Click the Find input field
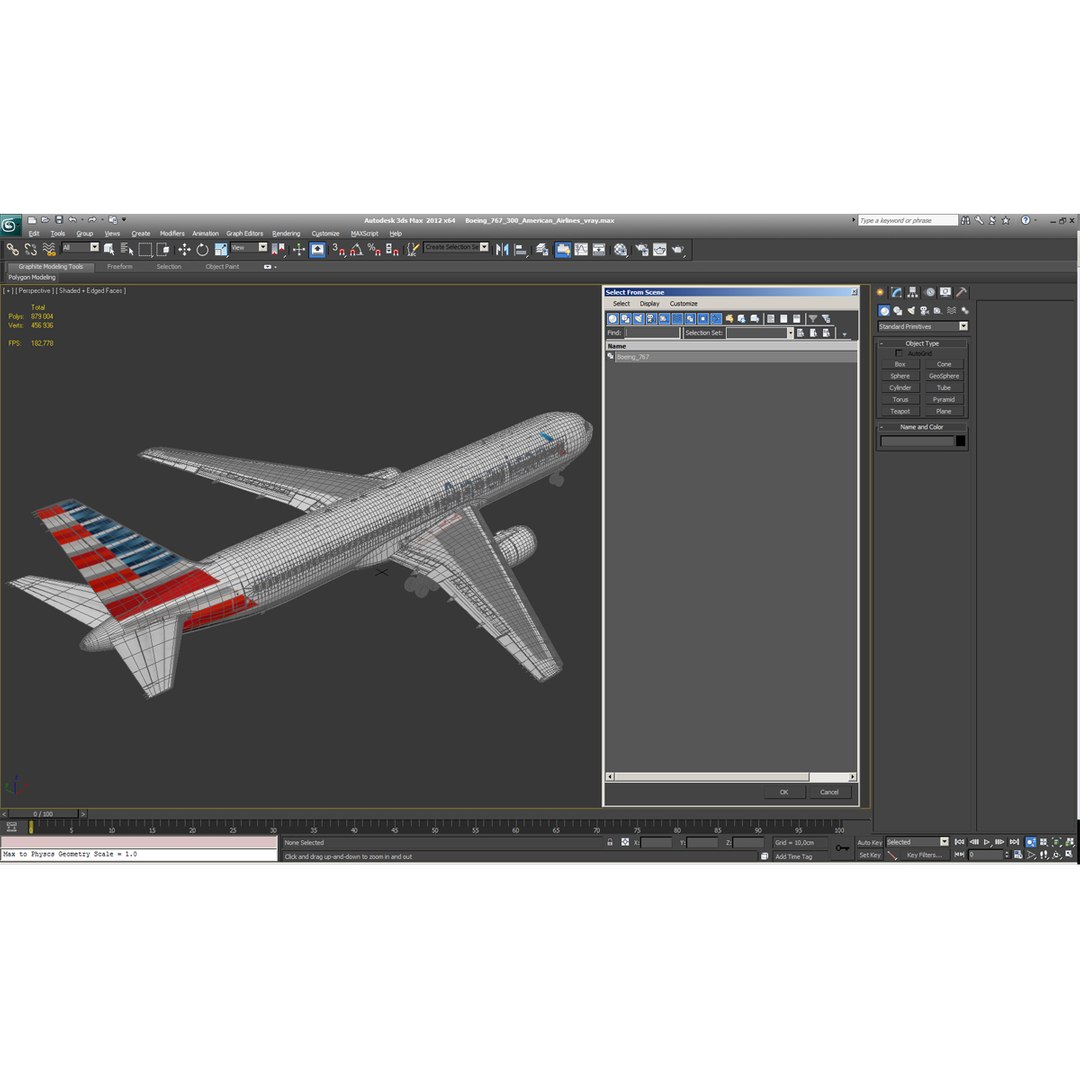Screen dimensions: 1080x1080 tap(652, 333)
